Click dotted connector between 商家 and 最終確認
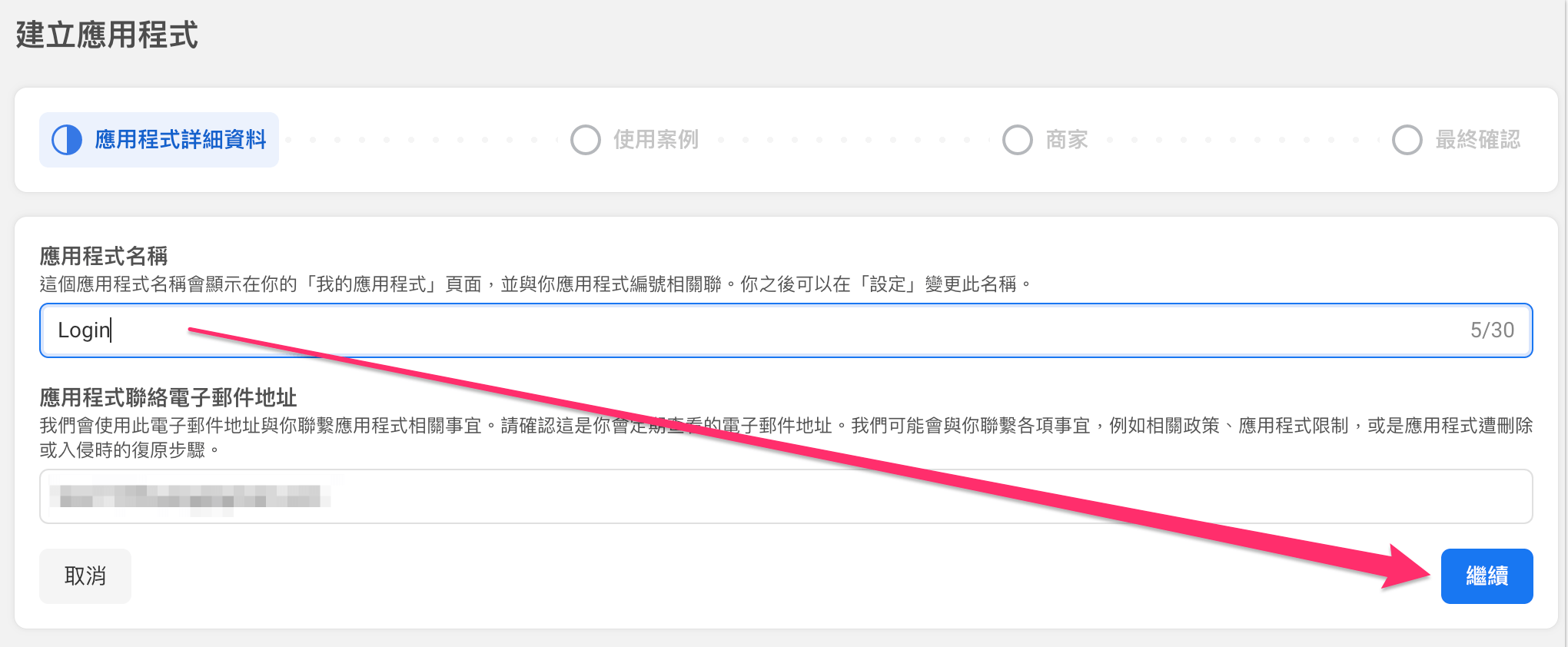This screenshot has height=647, width=1568. click(x=1239, y=140)
